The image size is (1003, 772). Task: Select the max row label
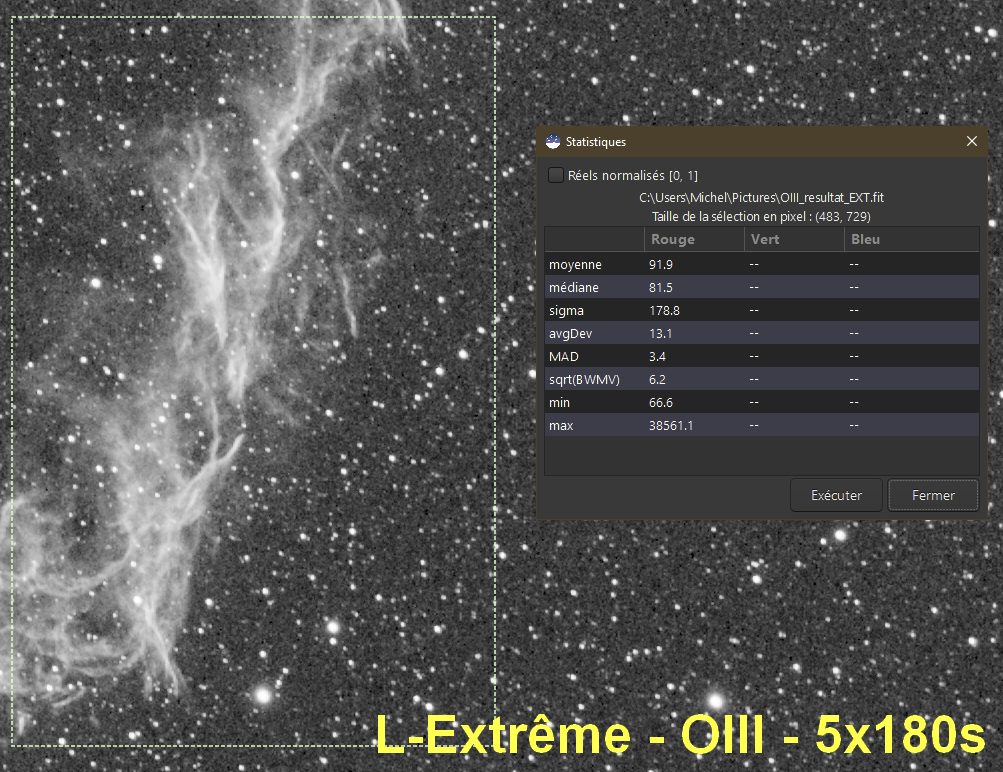[561, 425]
